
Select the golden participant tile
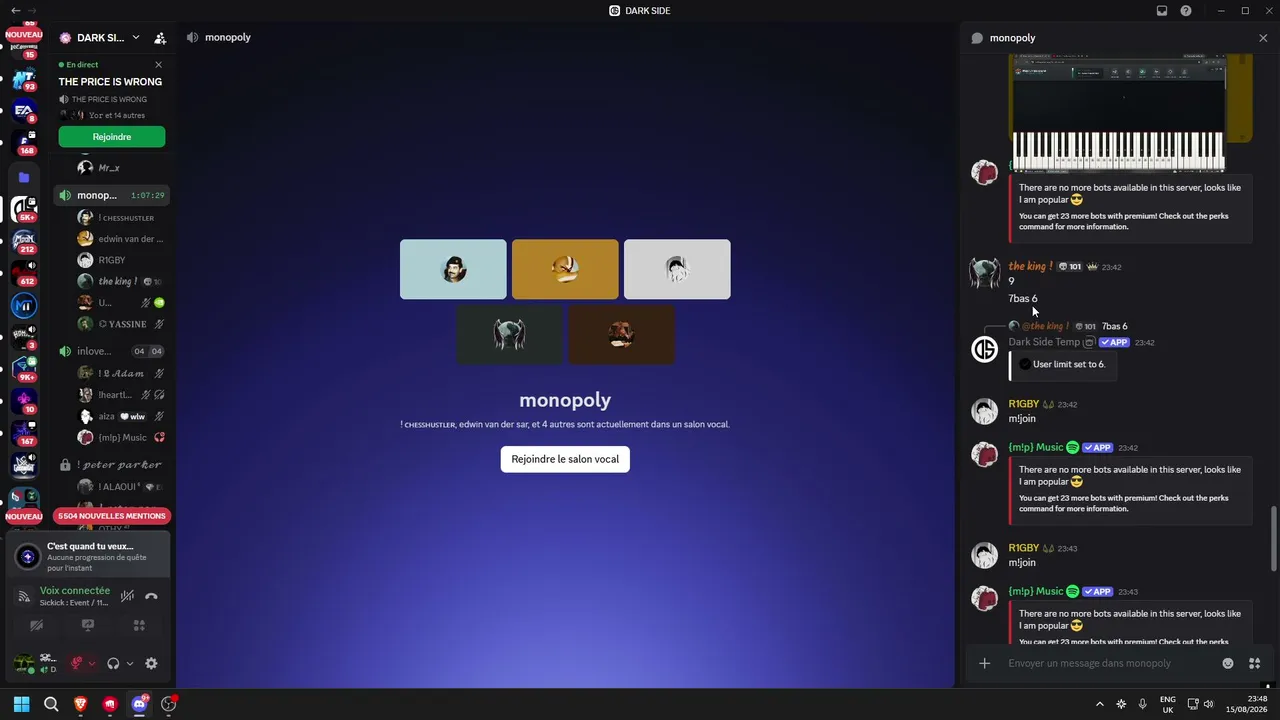click(x=565, y=269)
